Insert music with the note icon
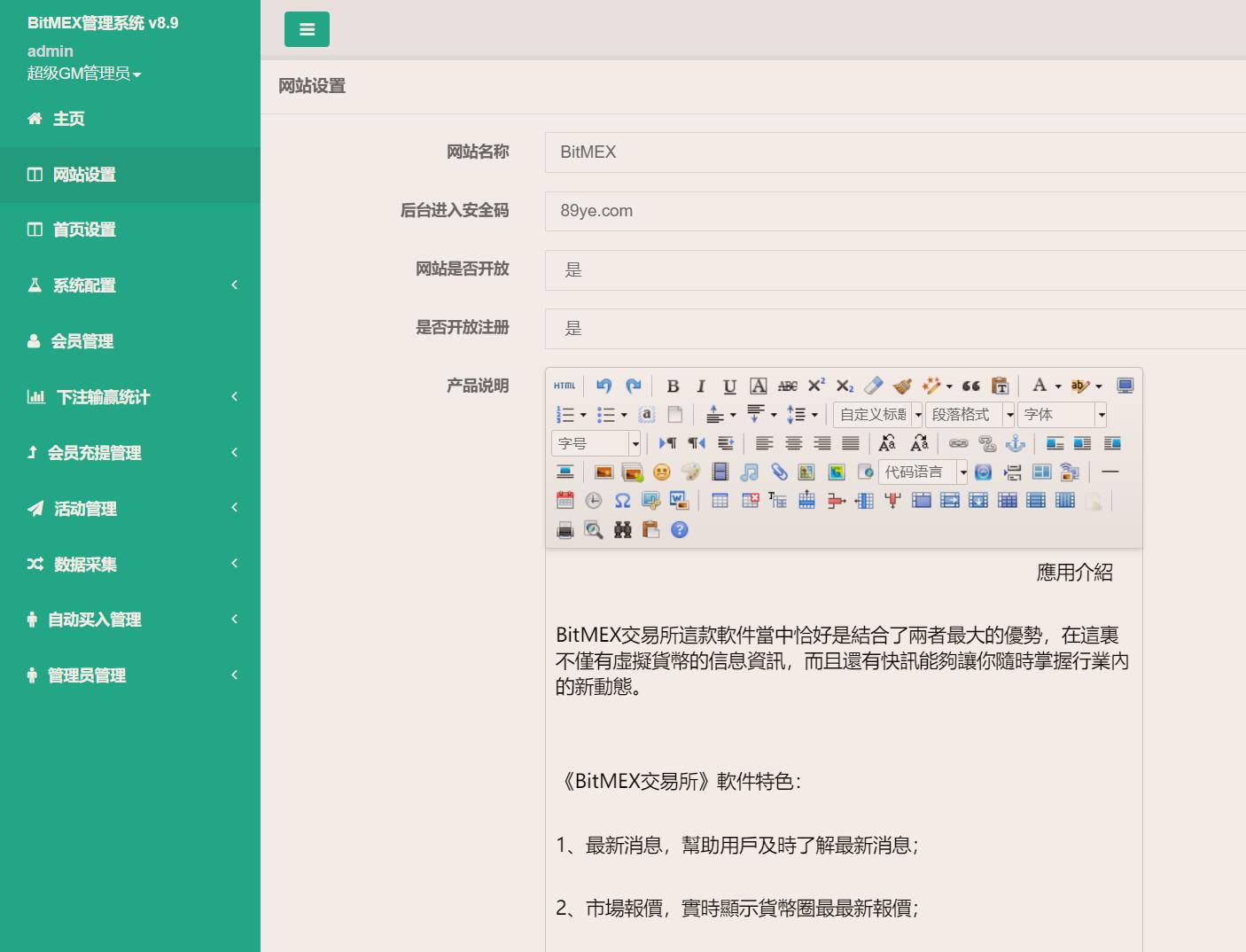 point(750,472)
